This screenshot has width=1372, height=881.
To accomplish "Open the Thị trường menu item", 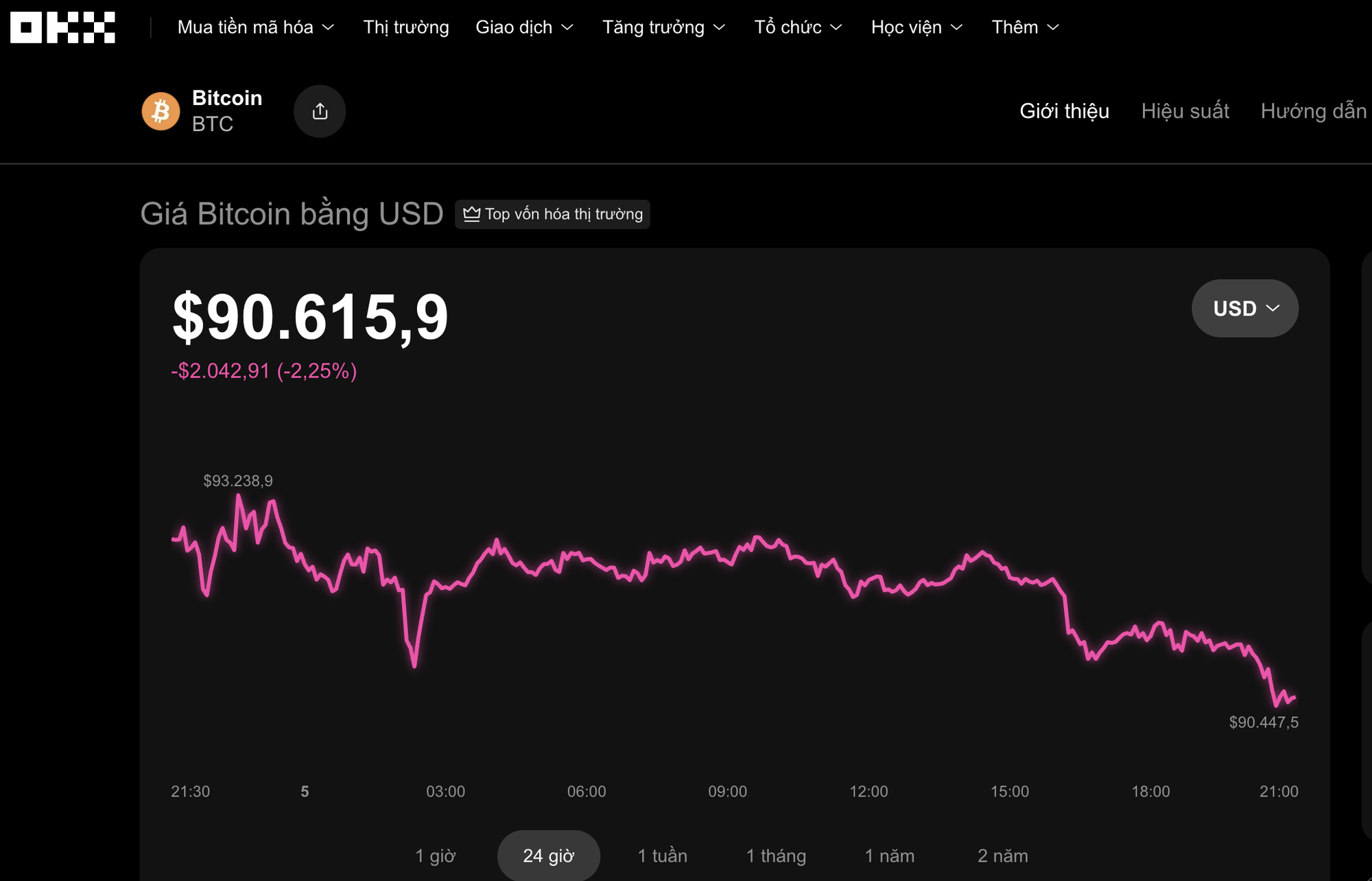I will 407,27.
